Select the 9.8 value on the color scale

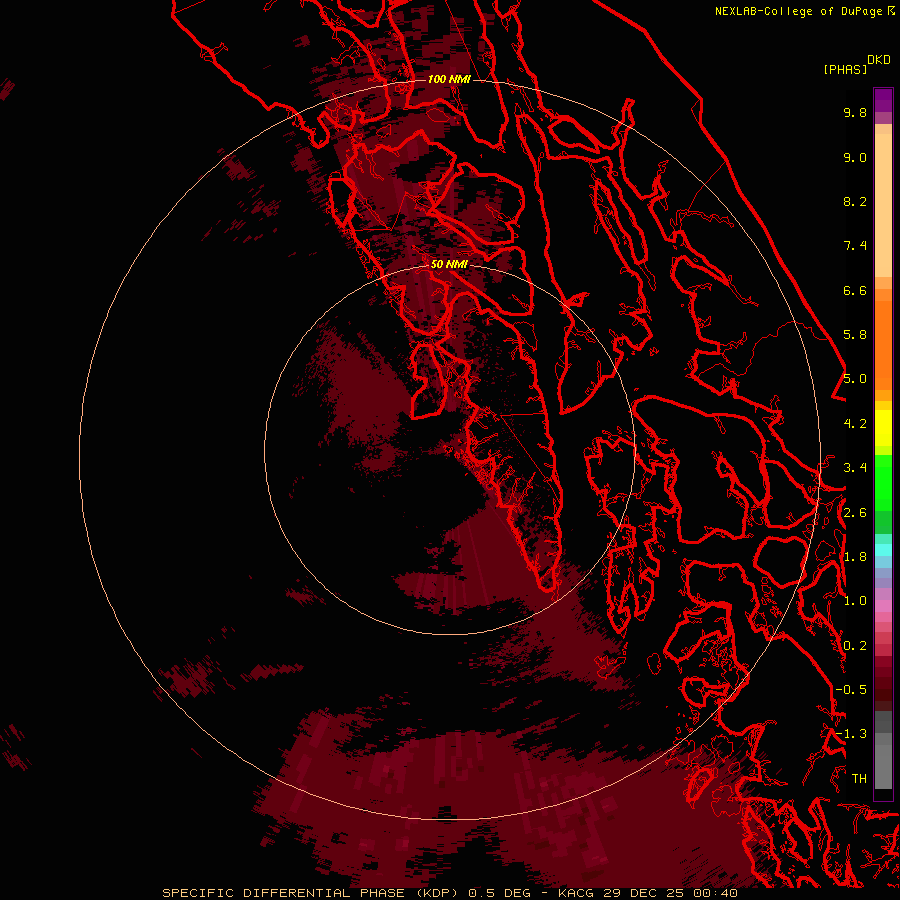pyautogui.click(x=855, y=112)
